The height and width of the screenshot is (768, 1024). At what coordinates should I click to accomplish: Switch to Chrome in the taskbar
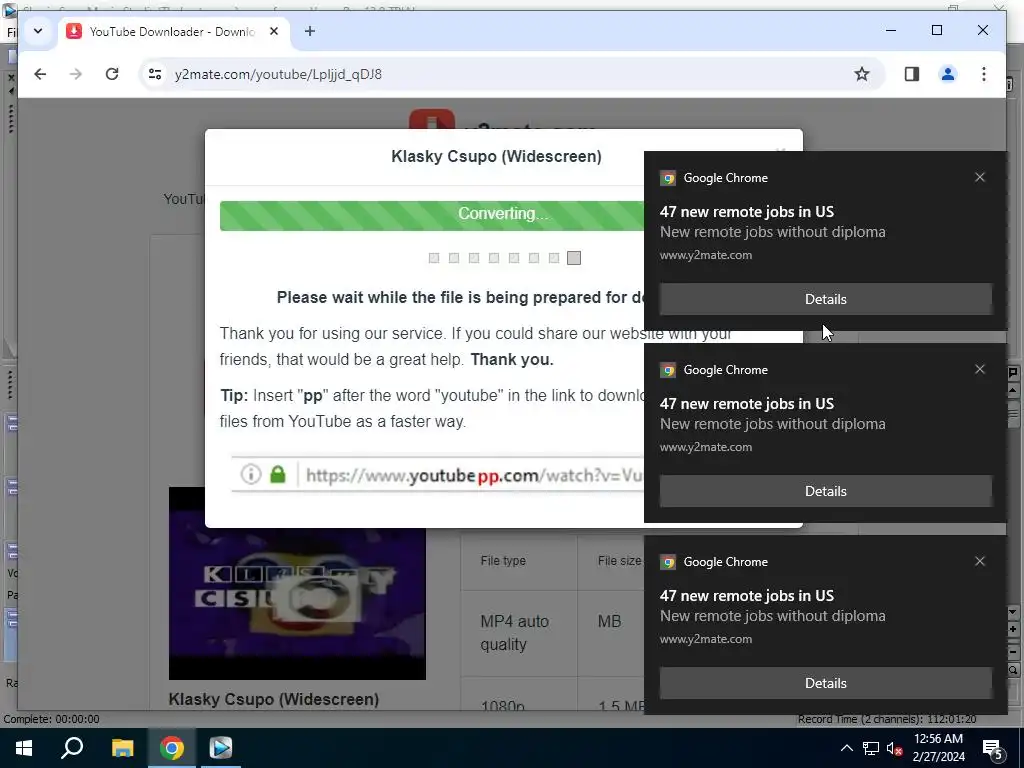pyautogui.click(x=172, y=748)
